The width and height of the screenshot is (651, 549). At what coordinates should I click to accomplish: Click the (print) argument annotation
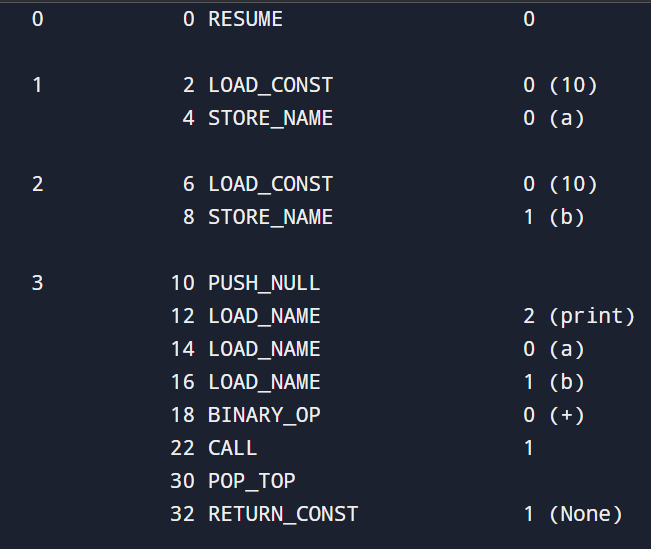pyautogui.click(x=592, y=316)
